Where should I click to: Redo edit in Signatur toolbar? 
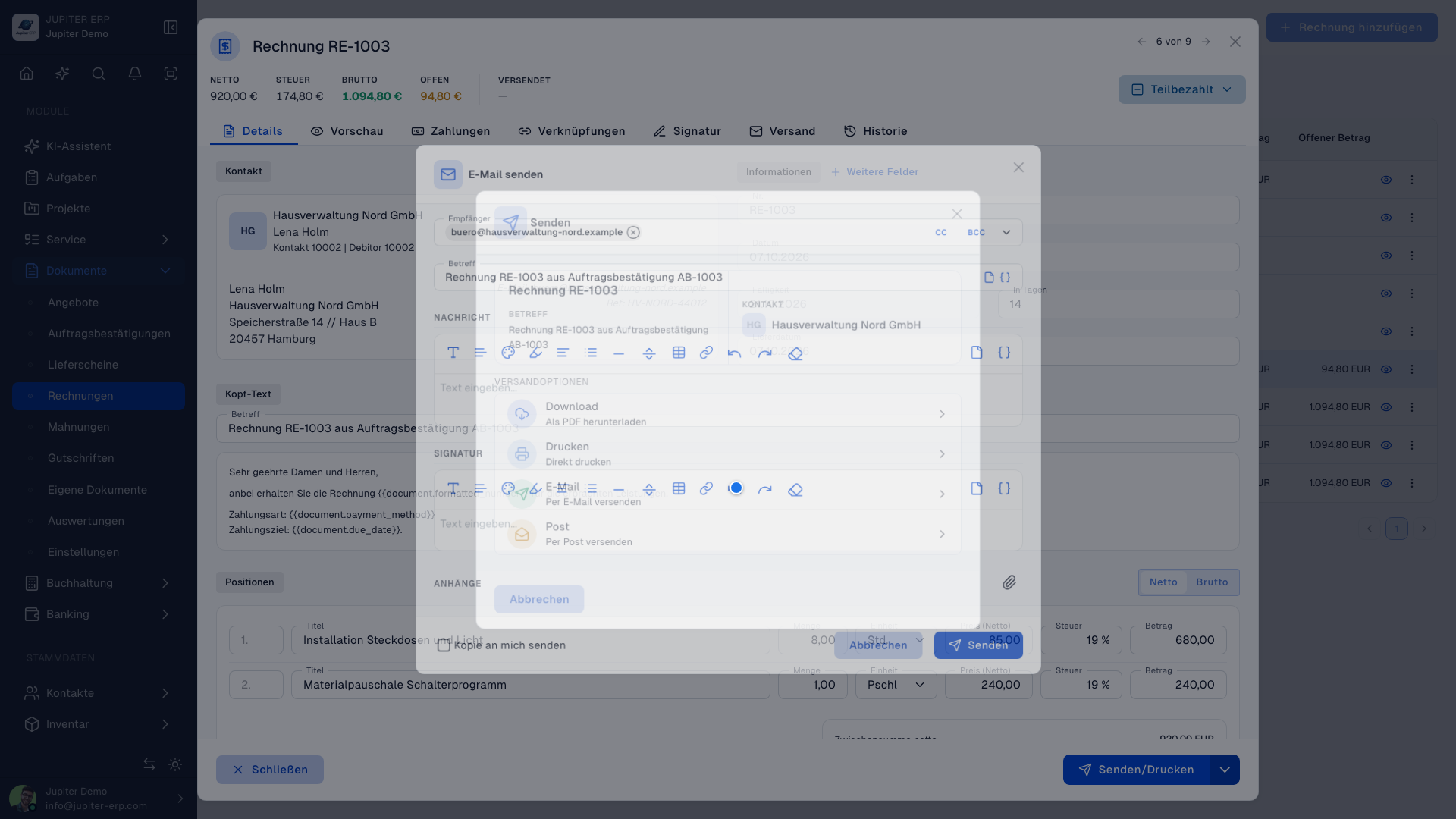click(x=764, y=490)
